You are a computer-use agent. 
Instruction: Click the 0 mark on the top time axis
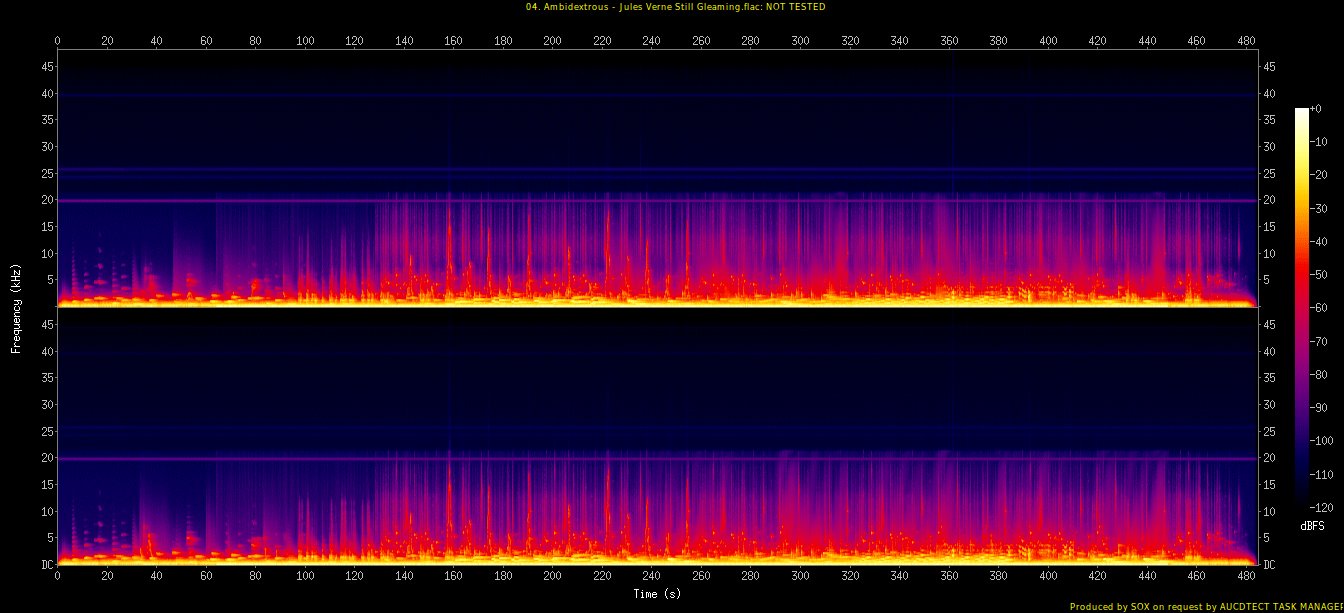click(58, 41)
